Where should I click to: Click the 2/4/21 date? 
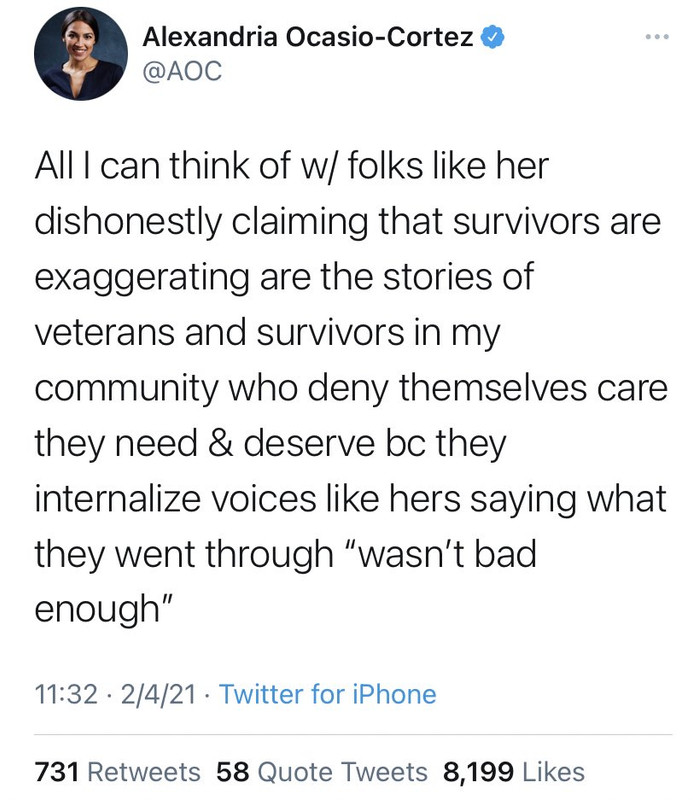tap(158, 694)
